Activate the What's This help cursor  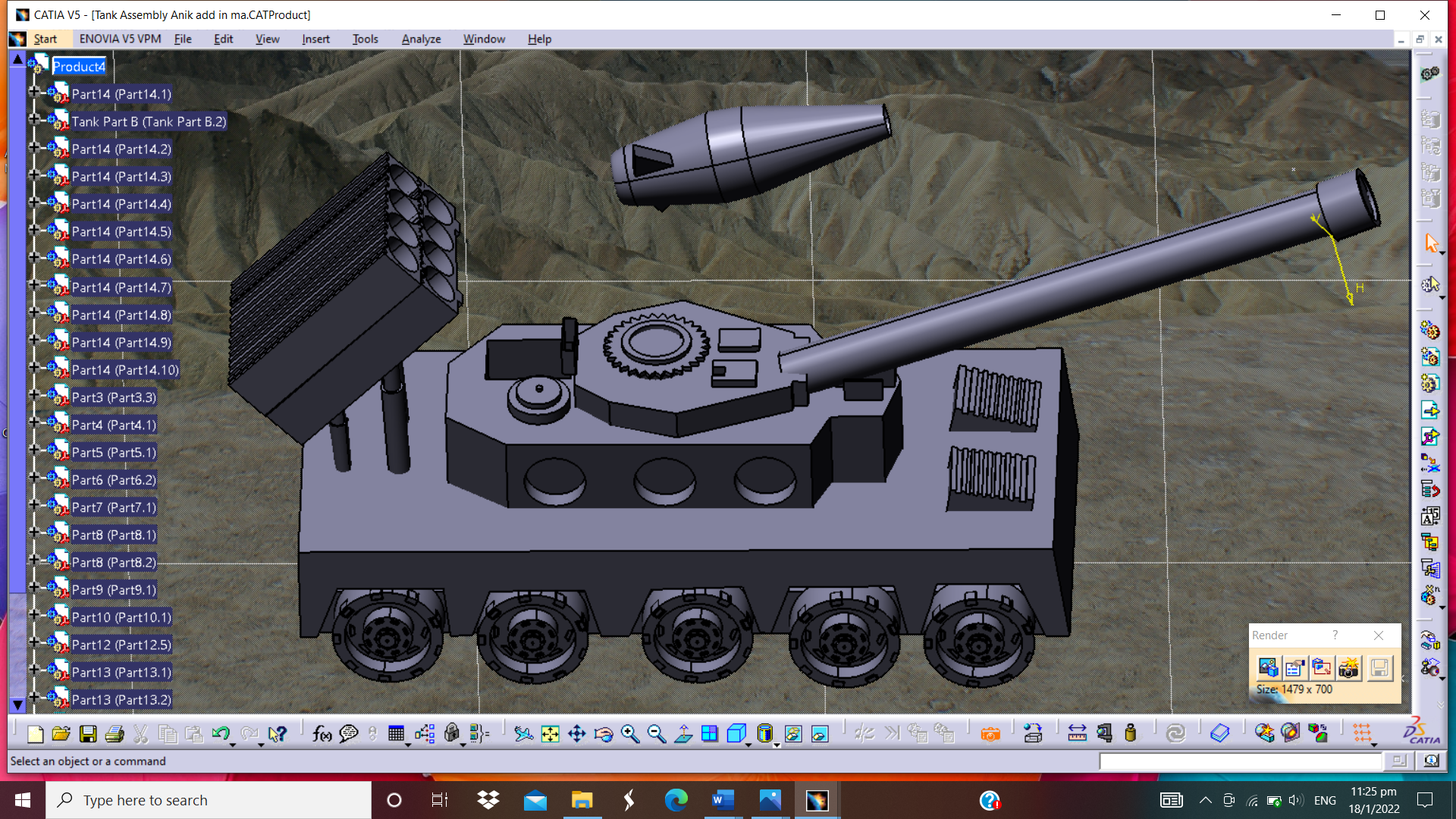(x=278, y=734)
